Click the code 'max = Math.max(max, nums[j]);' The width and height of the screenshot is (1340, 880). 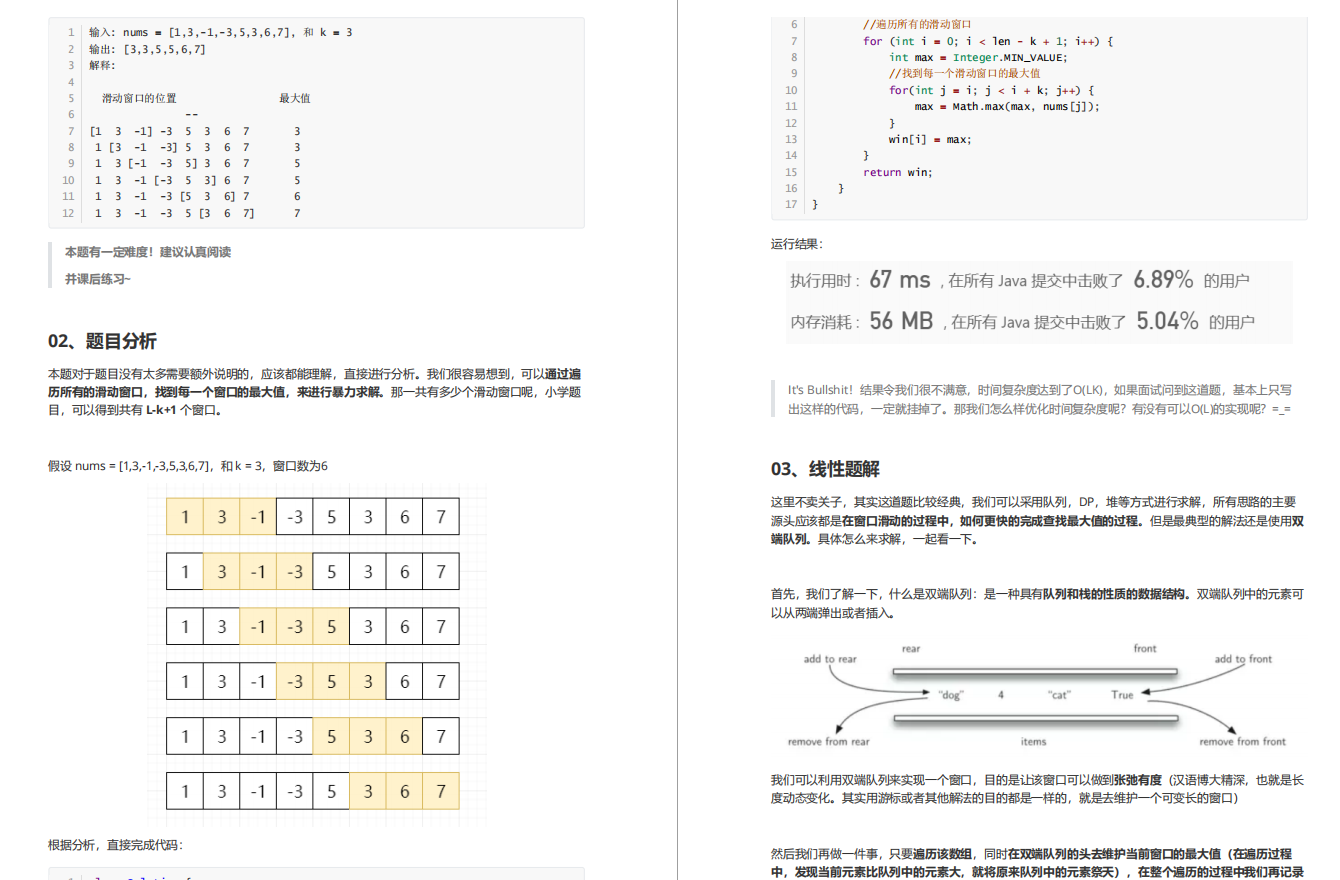pyautogui.click(x=1007, y=106)
